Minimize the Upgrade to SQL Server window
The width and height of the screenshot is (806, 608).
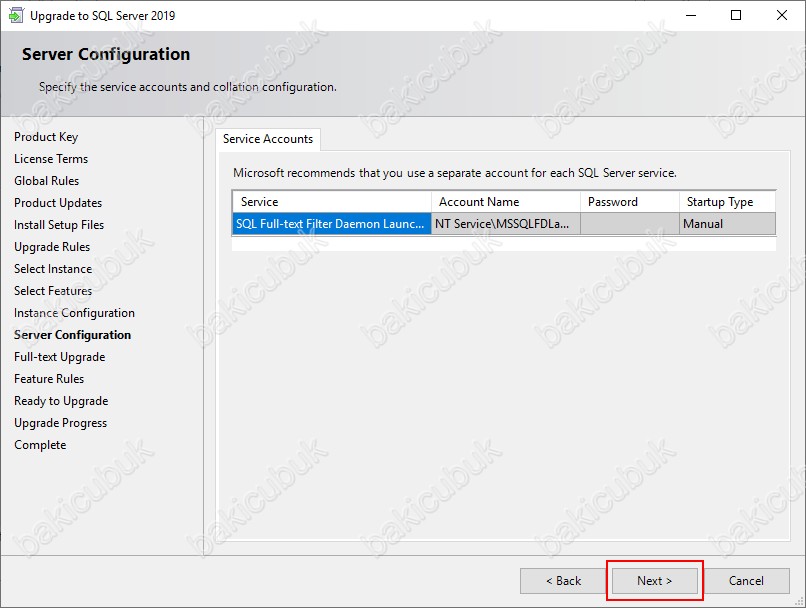691,15
